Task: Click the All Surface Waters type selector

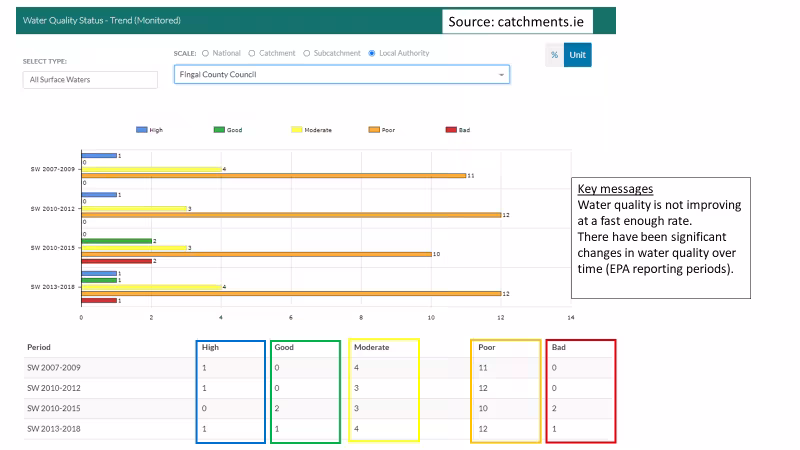Action: click(90, 80)
